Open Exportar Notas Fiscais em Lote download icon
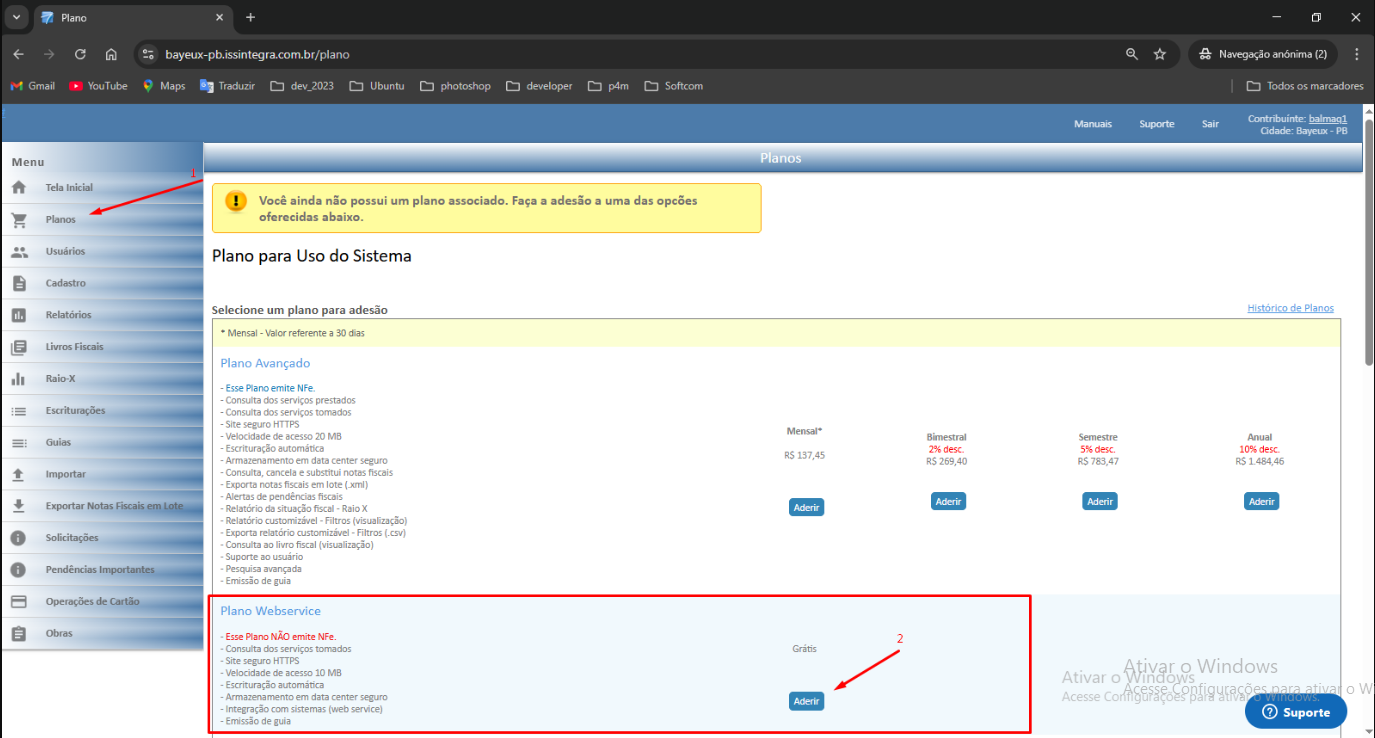The height and width of the screenshot is (738, 1375). click(18, 505)
